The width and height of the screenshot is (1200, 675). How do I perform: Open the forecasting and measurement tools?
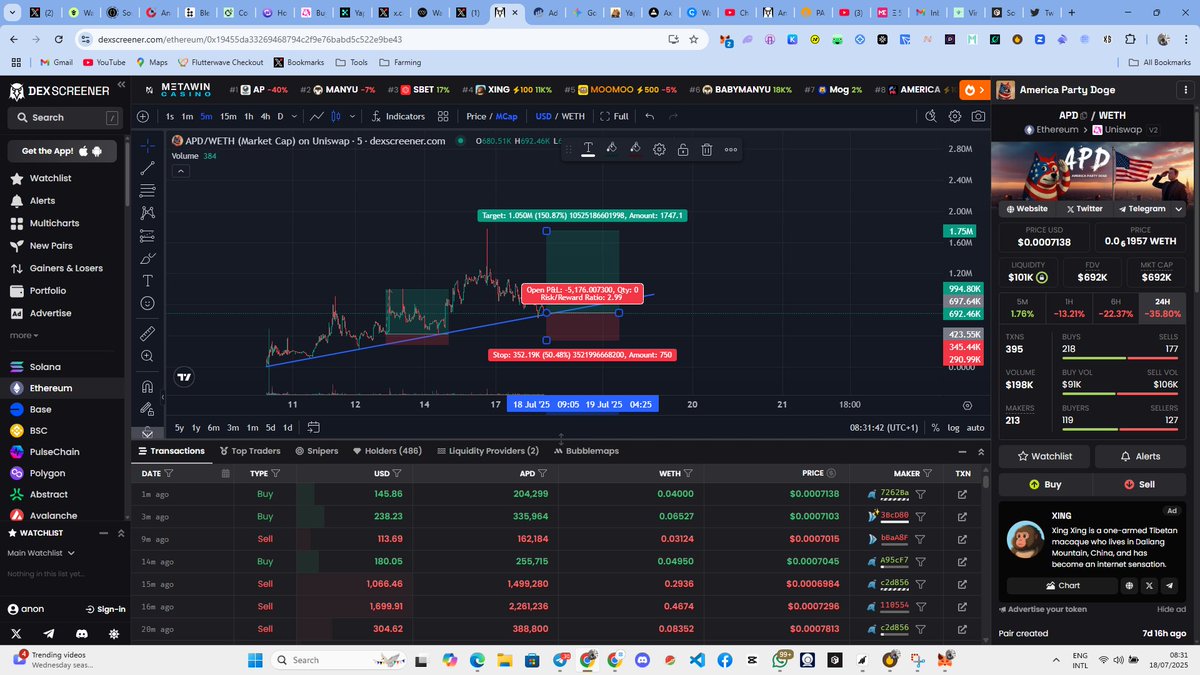pyautogui.click(x=148, y=236)
